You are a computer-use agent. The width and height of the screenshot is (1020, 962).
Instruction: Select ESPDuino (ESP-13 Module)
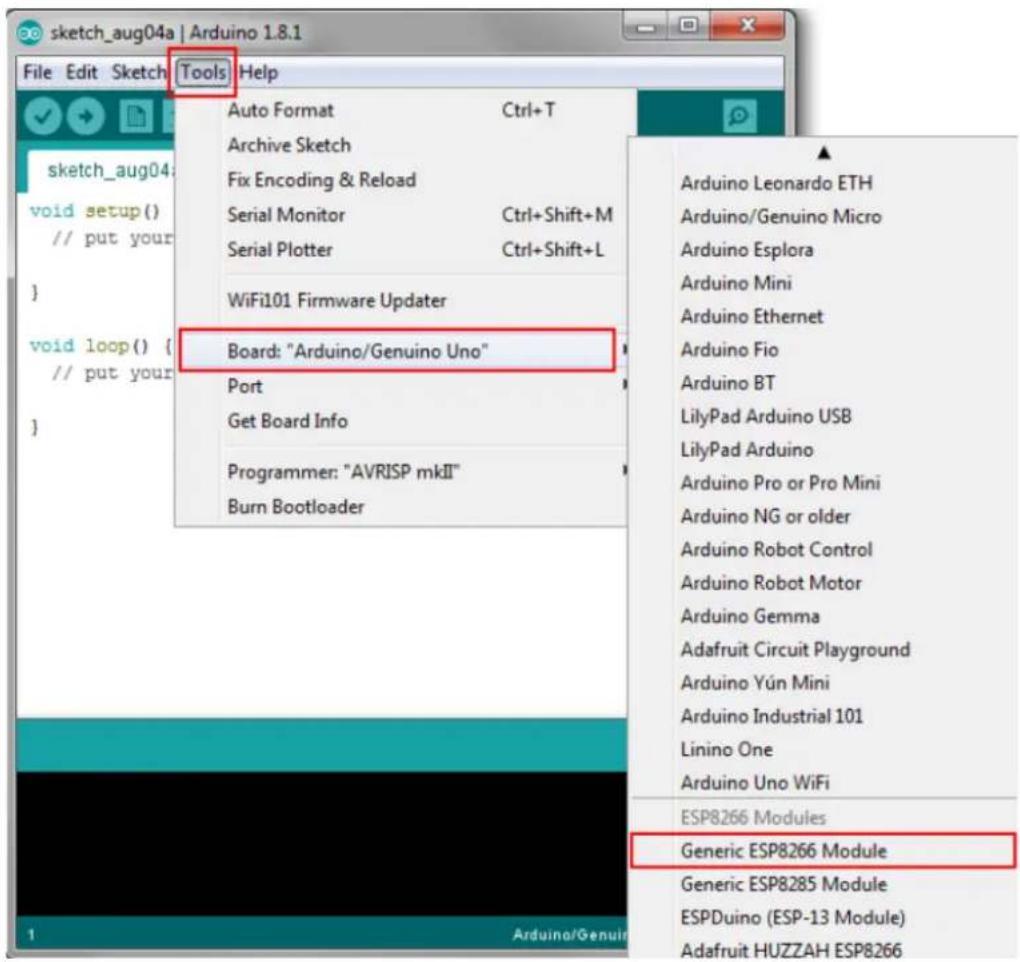[824, 918]
